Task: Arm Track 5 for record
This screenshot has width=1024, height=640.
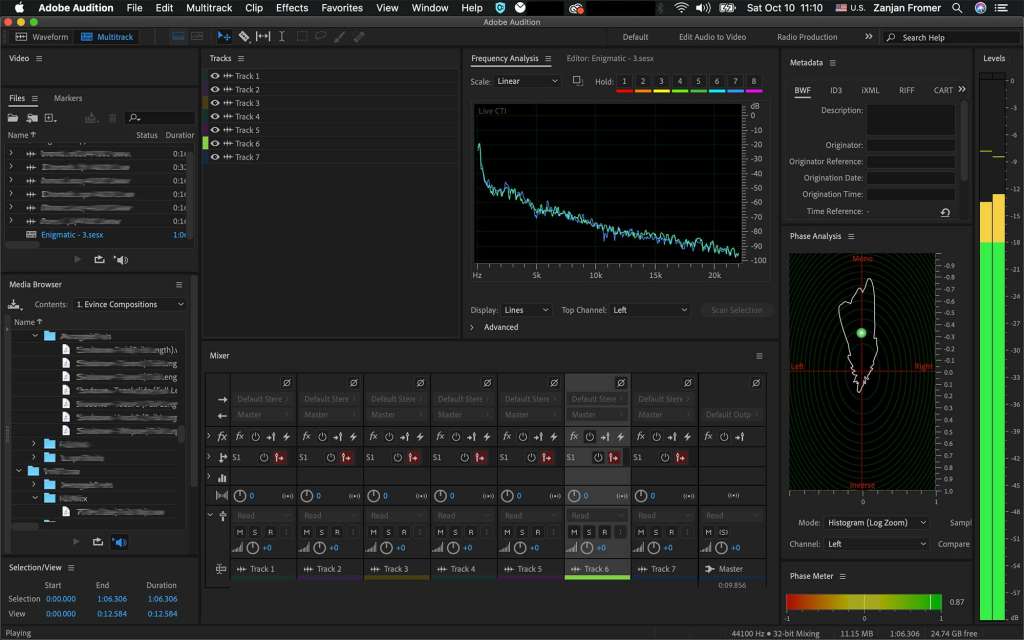Action: pos(537,532)
